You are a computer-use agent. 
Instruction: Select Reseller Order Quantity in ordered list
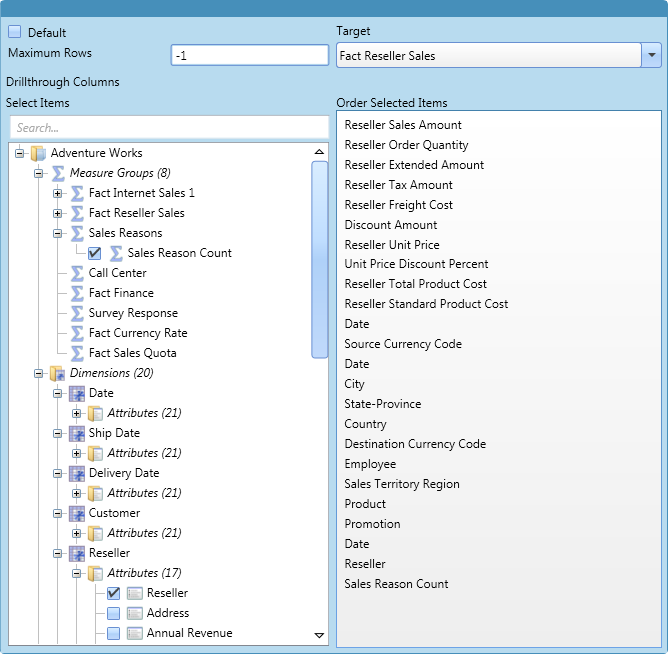pos(406,145)
